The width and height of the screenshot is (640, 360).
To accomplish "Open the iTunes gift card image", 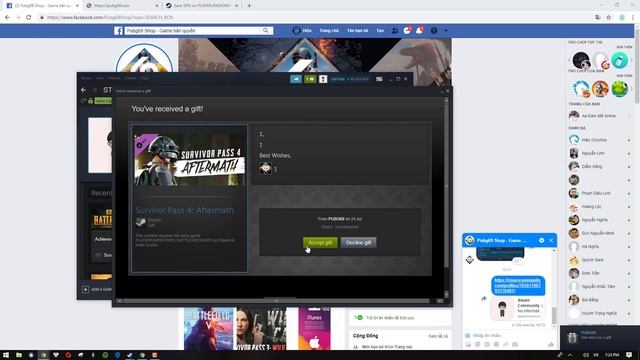I will (x=314, y=329).
